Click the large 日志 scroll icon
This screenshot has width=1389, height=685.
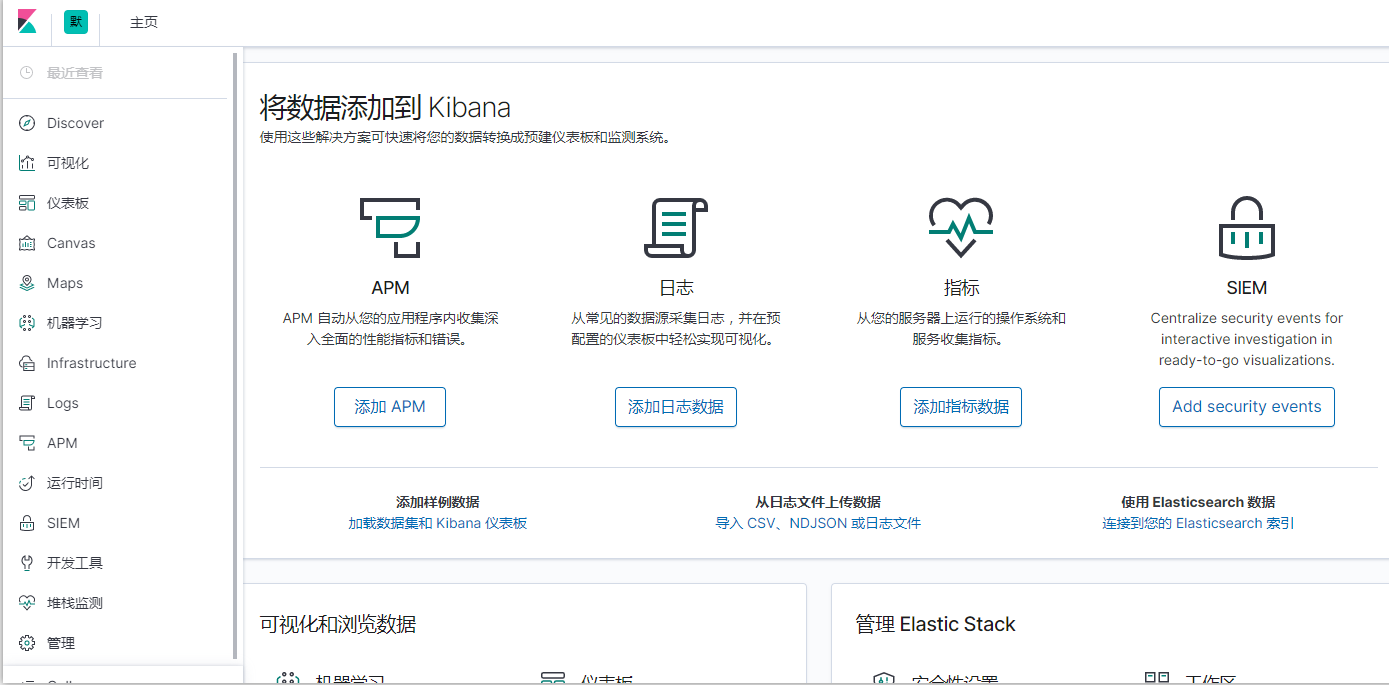(x=676, y=227)
